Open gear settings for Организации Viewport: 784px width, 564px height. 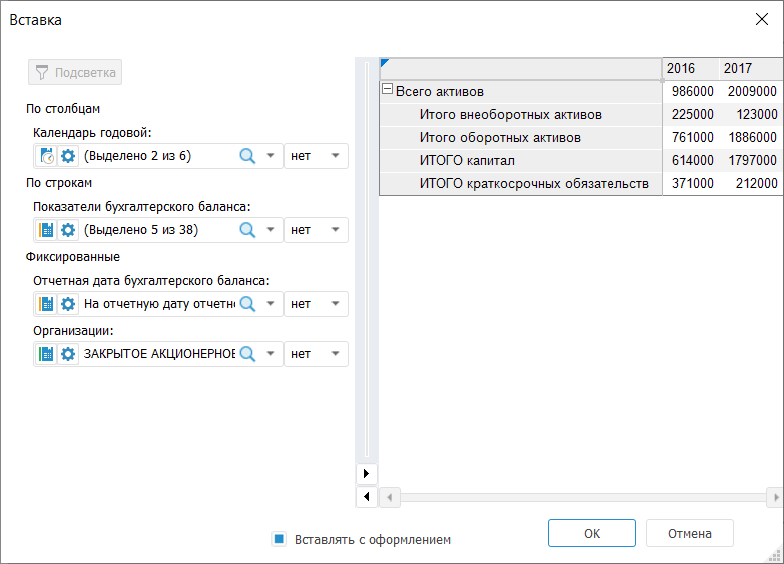point(68,354)
